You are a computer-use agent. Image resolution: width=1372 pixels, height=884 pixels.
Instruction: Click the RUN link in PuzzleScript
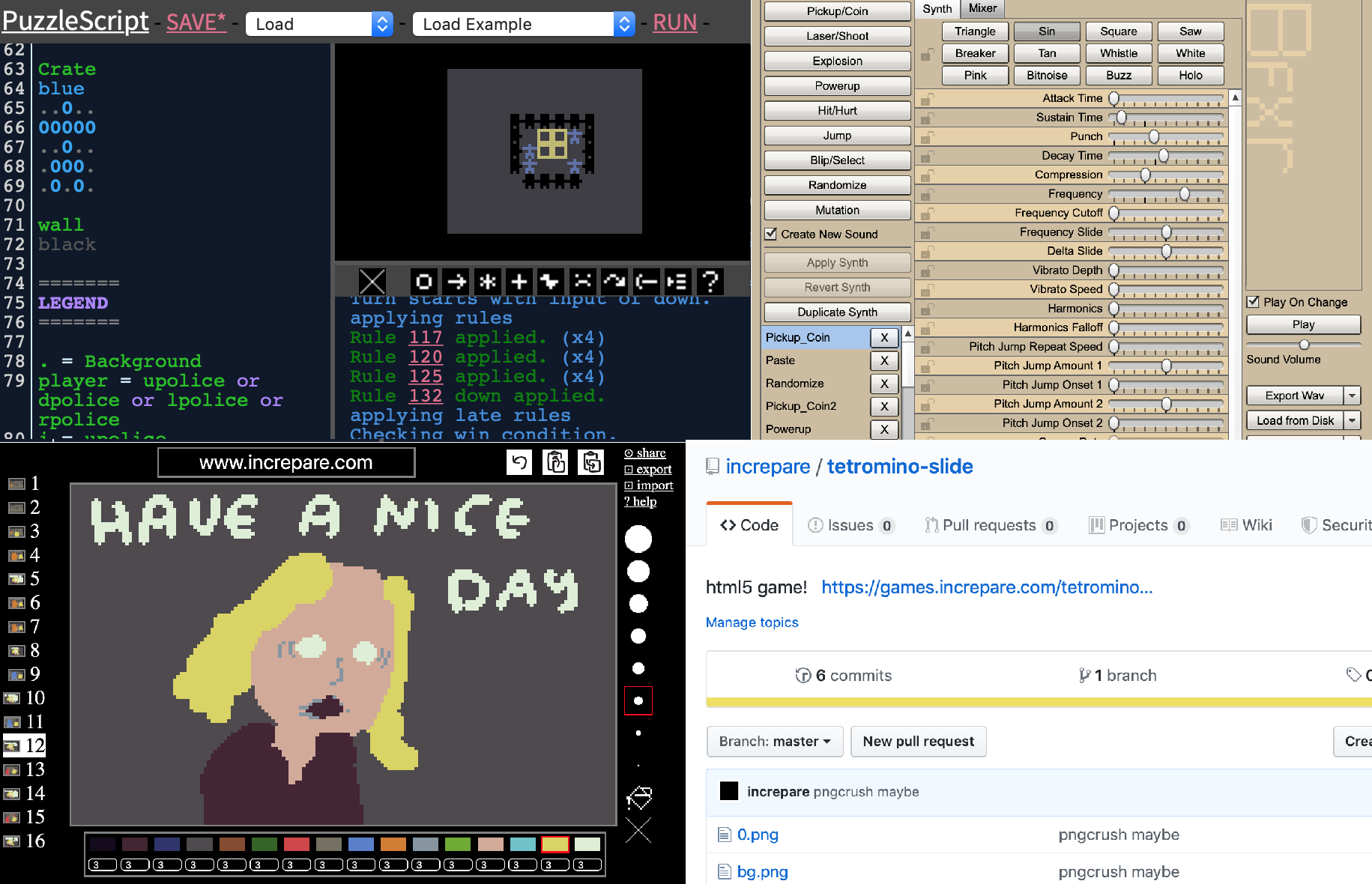tap(675, 22)
